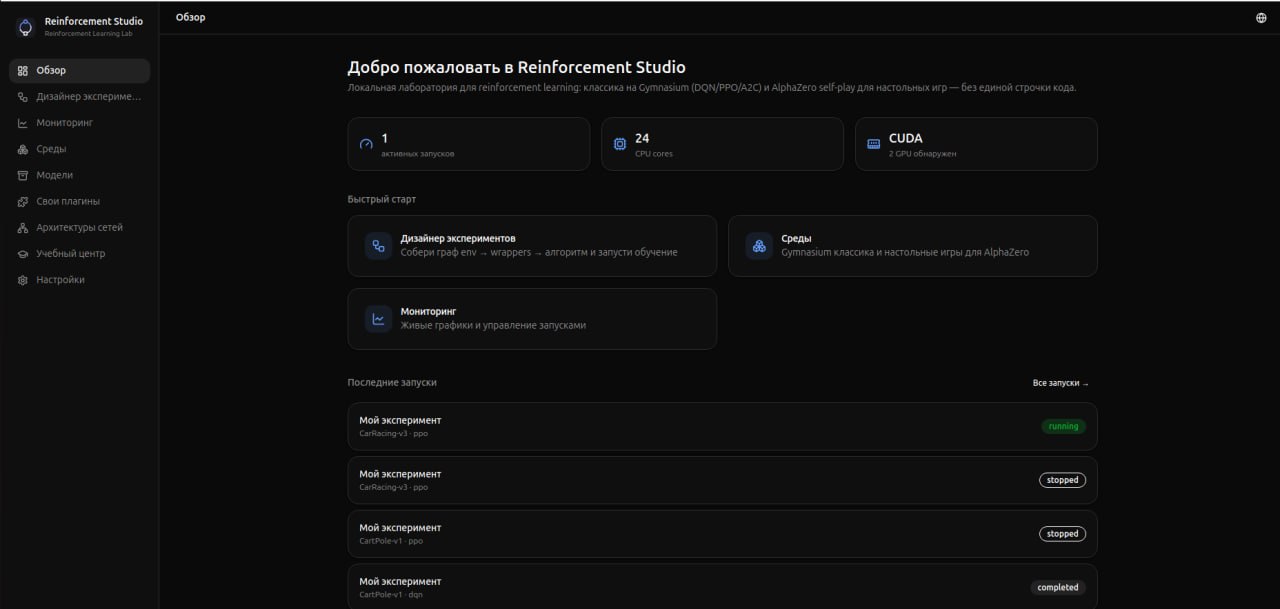This screenshot has width=1280, height=609.
Task: Open the Мониторинг quick-start card
Action: (532, 319)
